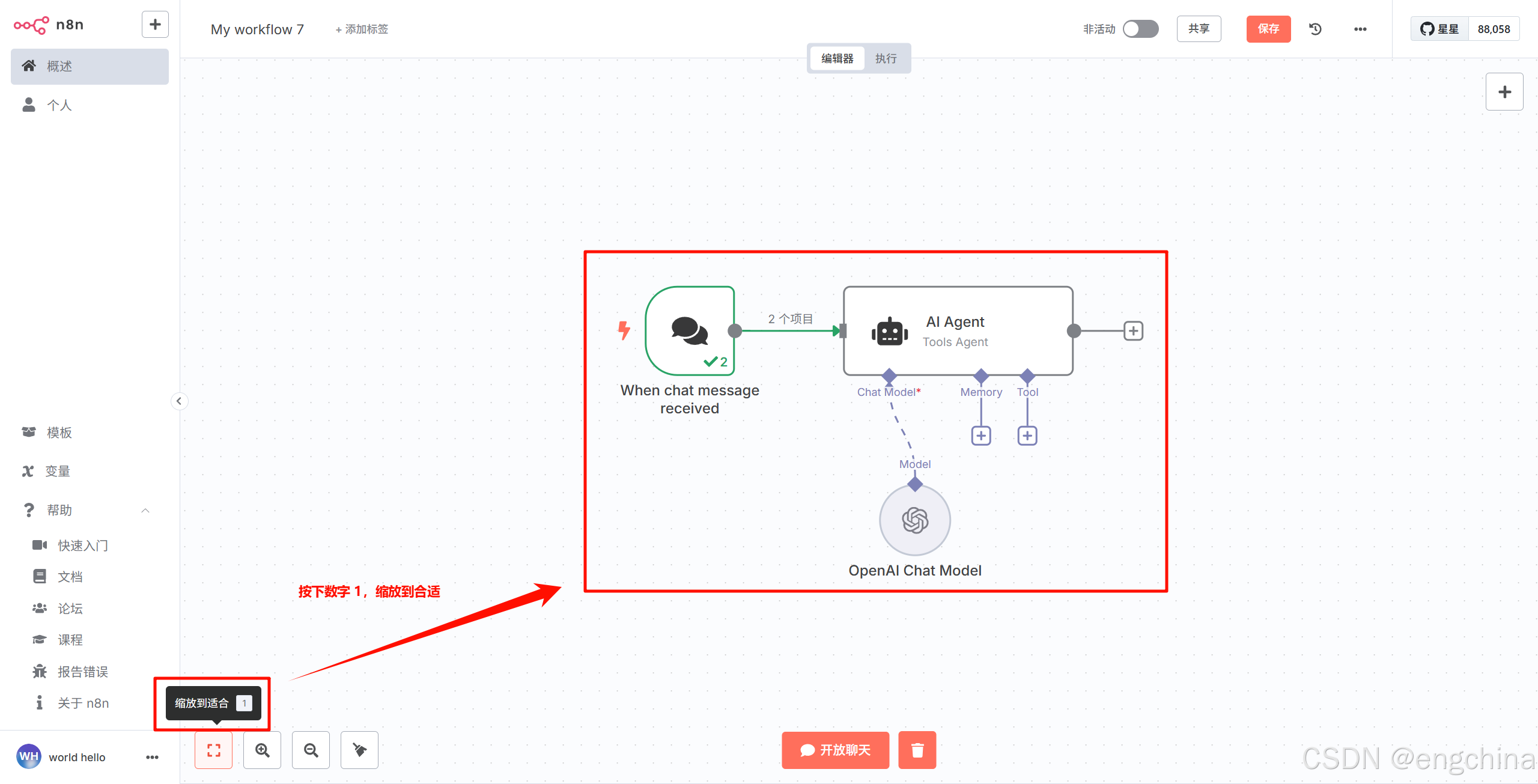Screen dimensions: 1538x784
Task: Click the 添加标签 add tag field
Action: click(x=362, y=29)
